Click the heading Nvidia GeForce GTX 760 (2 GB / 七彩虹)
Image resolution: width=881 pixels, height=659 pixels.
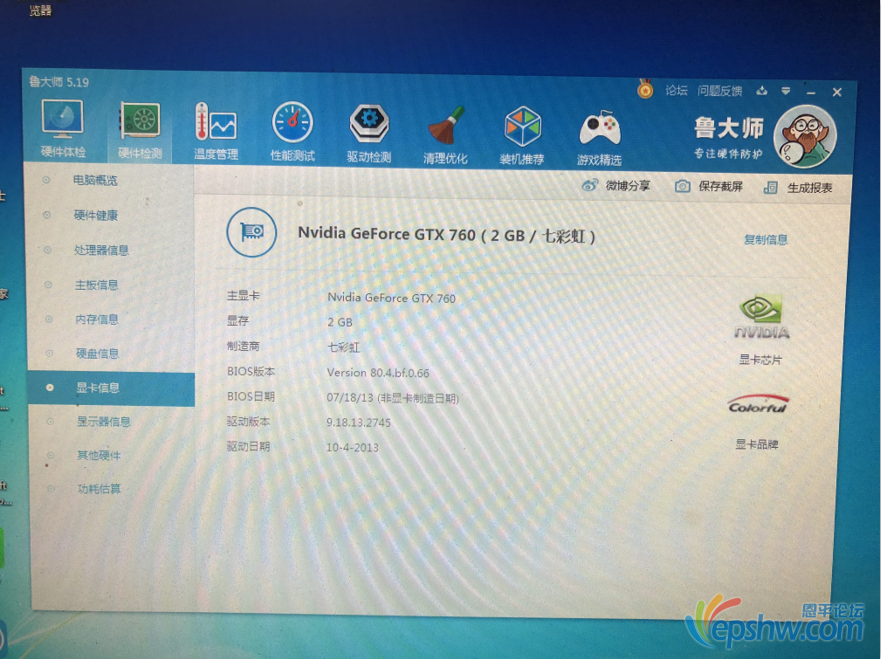click(x=446, y=235)
